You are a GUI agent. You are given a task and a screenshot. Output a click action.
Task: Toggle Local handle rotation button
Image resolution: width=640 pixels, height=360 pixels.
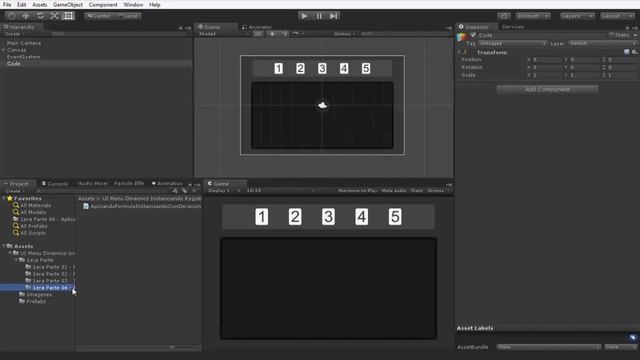(128, 16)
